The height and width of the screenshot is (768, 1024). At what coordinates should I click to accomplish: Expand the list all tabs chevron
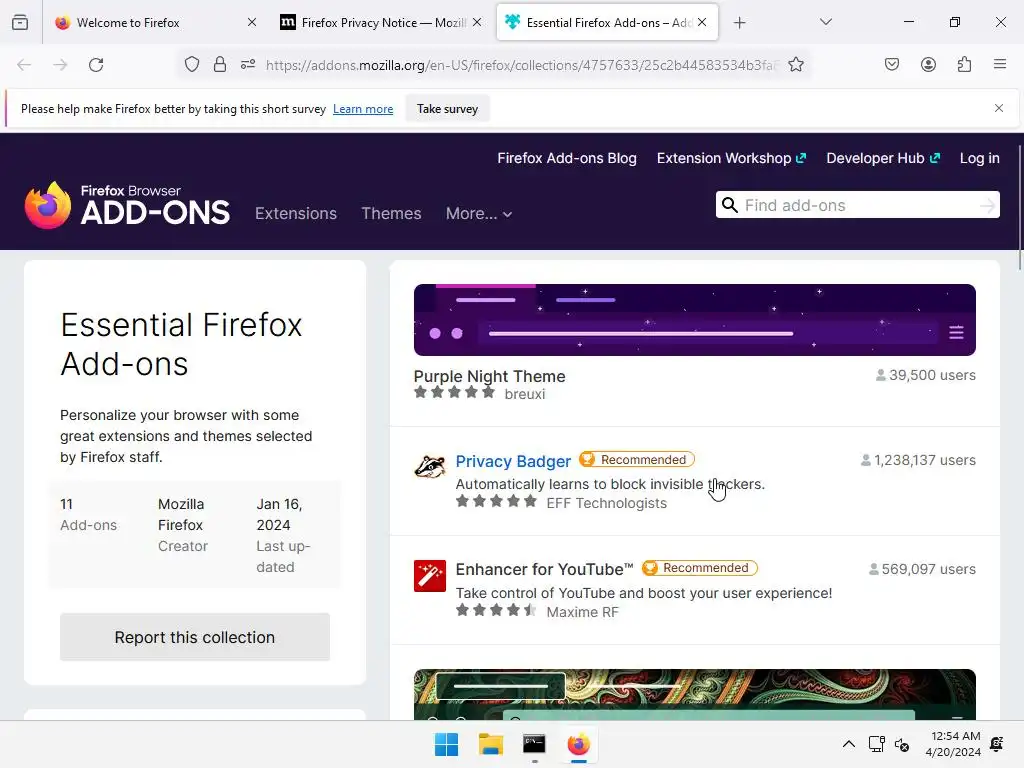[x=825, y=22]
